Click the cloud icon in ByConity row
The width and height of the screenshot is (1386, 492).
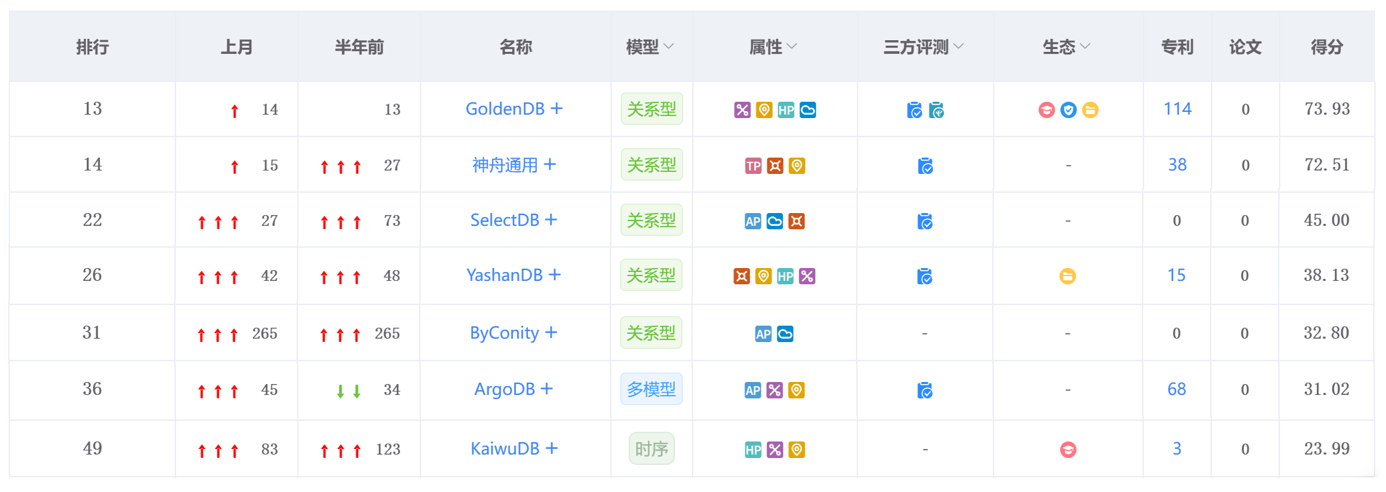[x=786, y=334]
